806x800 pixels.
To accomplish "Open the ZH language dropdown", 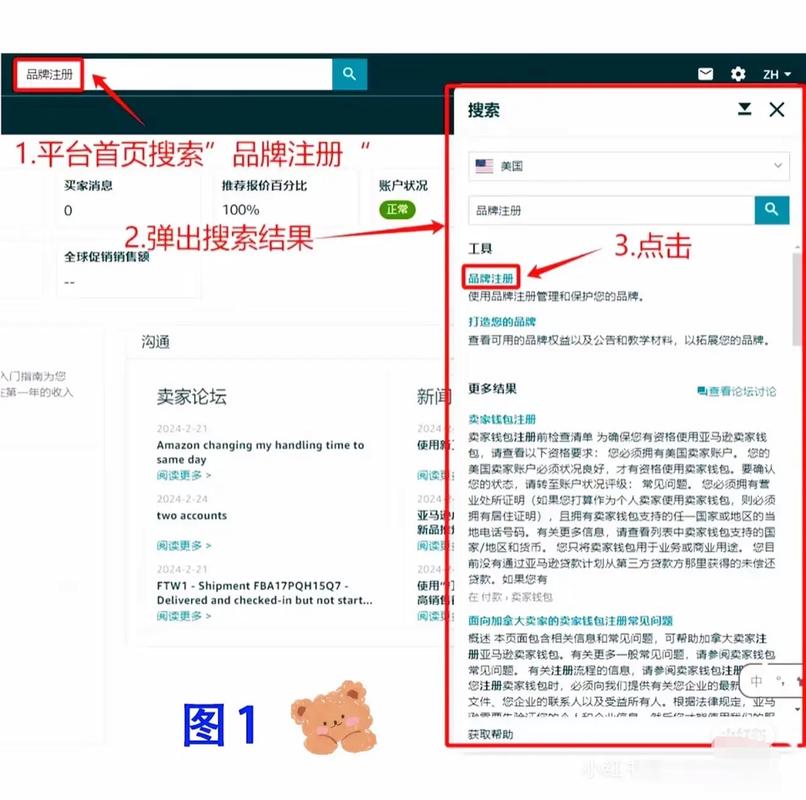I will [x=776, y=74].
